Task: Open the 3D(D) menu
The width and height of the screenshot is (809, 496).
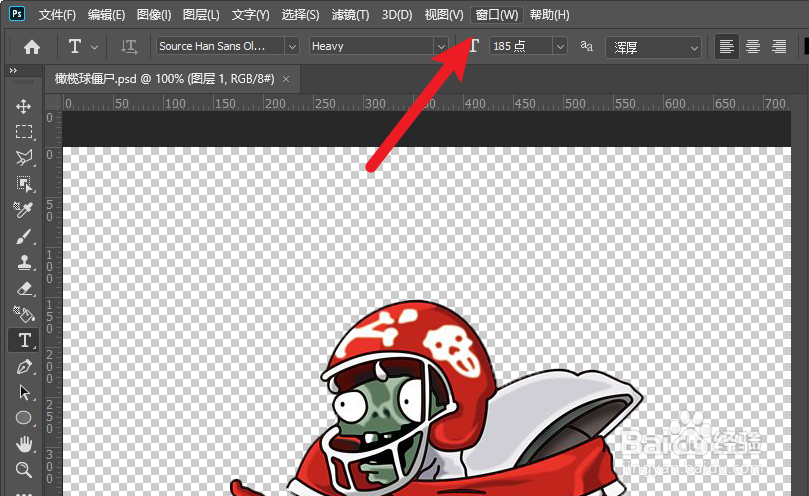Action: coord(397,15)
